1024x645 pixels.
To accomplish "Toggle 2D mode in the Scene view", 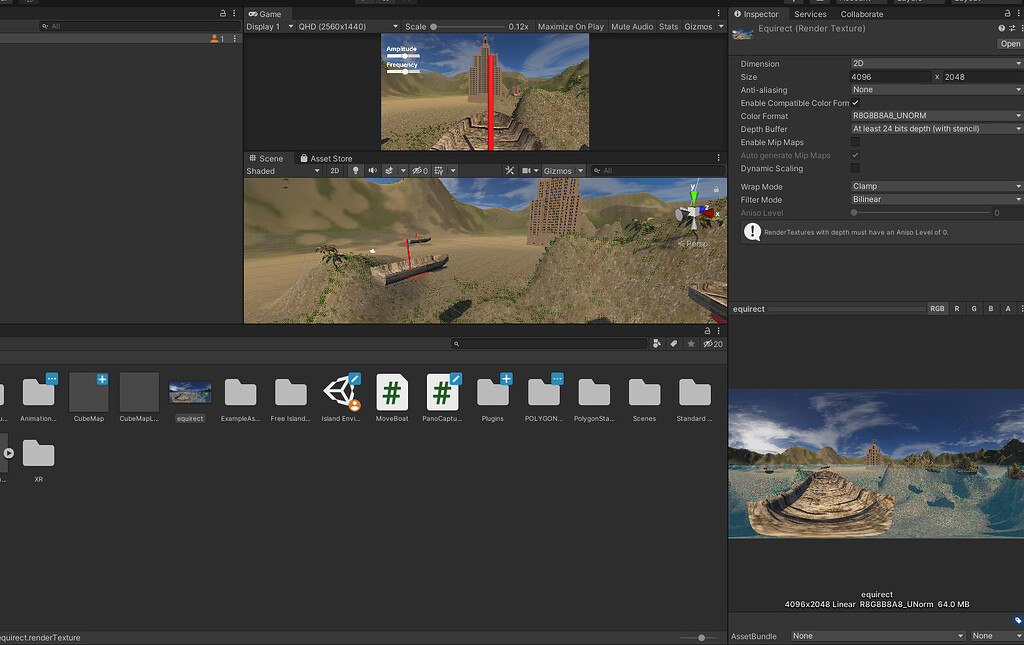I will (334, 170).
